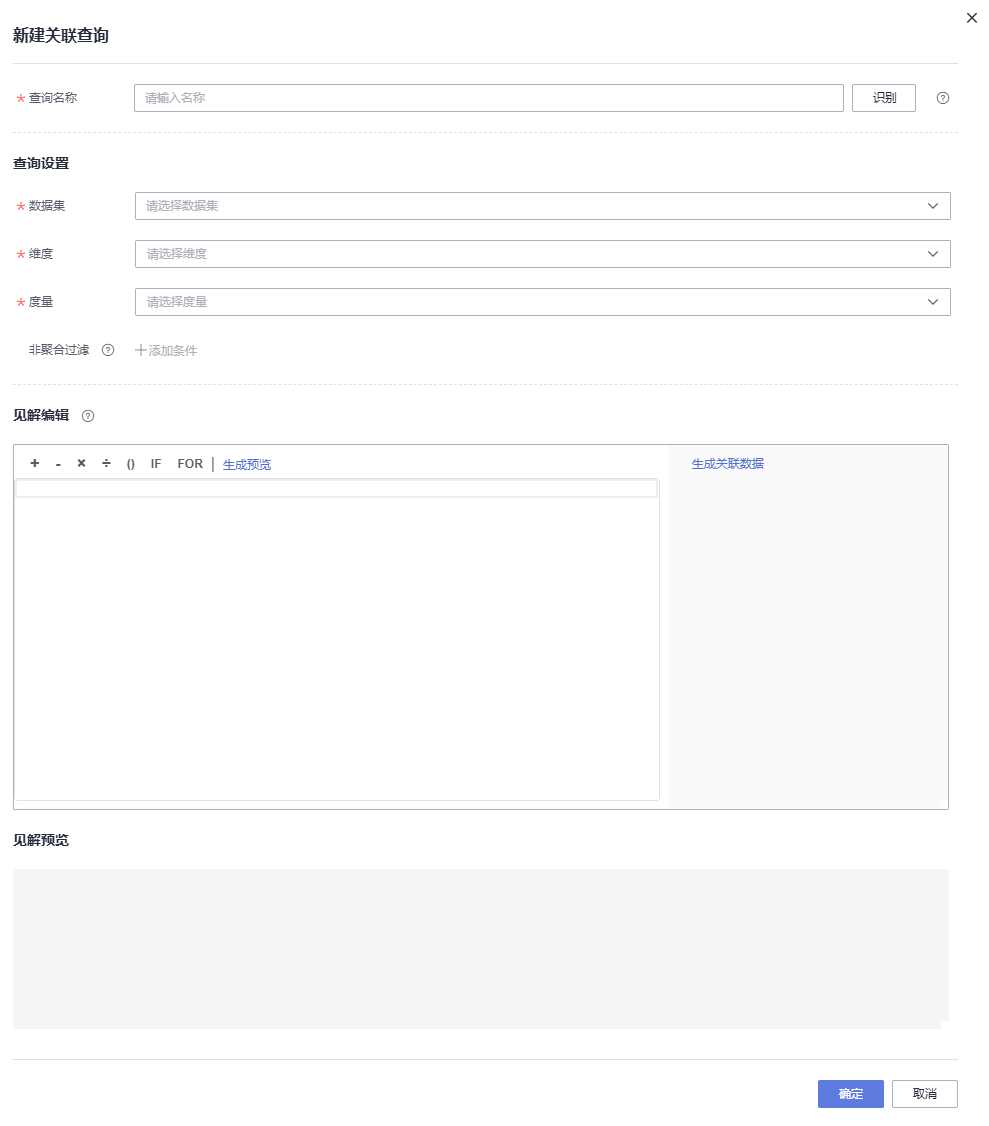Screen dimensions: 989x1126
Task: Confirm with the 确定 button
Action: pyautogui.click(x=850, y=1094)
